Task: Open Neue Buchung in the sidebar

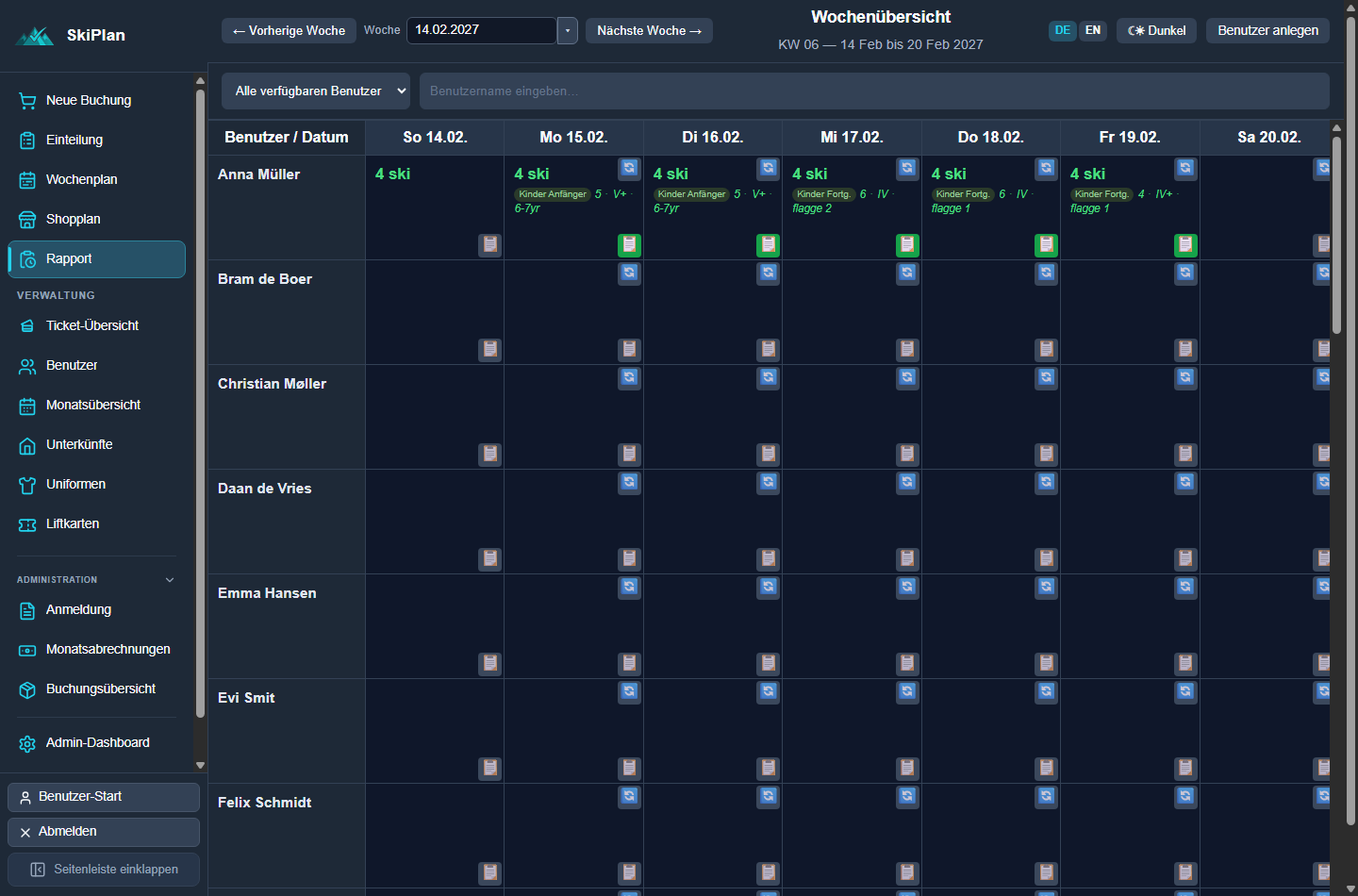Action: (96, 101)
